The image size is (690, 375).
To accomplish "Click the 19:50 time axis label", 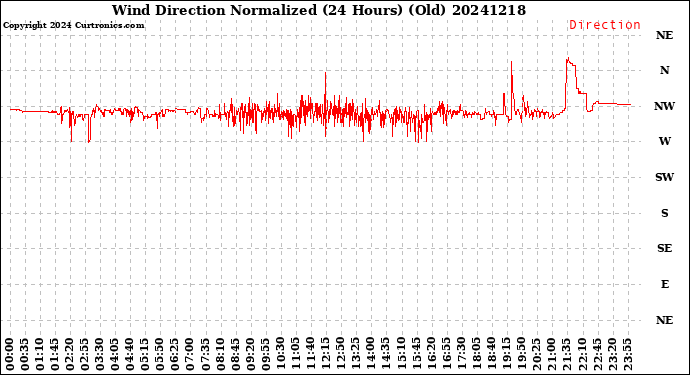I will (521, 355).
